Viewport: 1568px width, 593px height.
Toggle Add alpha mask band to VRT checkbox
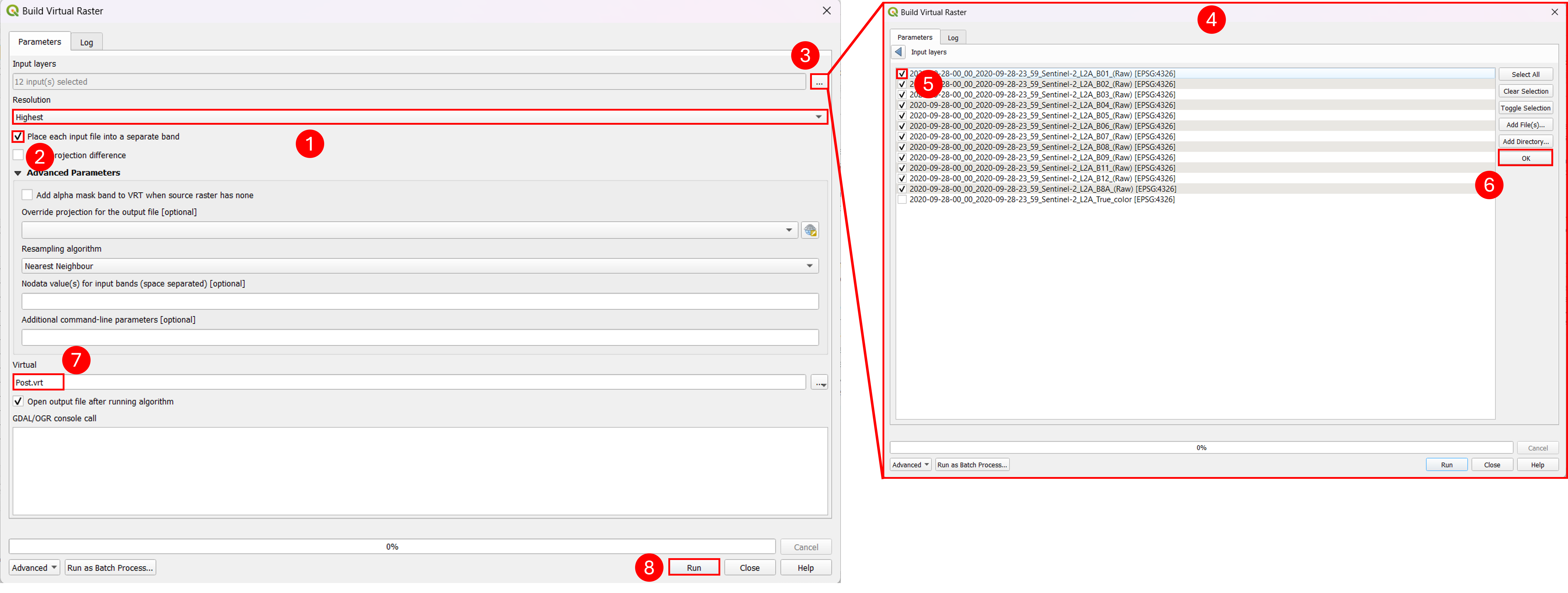[27, 195]
